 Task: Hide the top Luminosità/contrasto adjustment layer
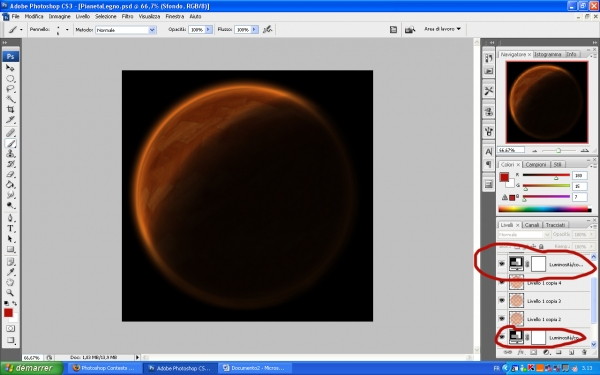[x=502, y=264]
